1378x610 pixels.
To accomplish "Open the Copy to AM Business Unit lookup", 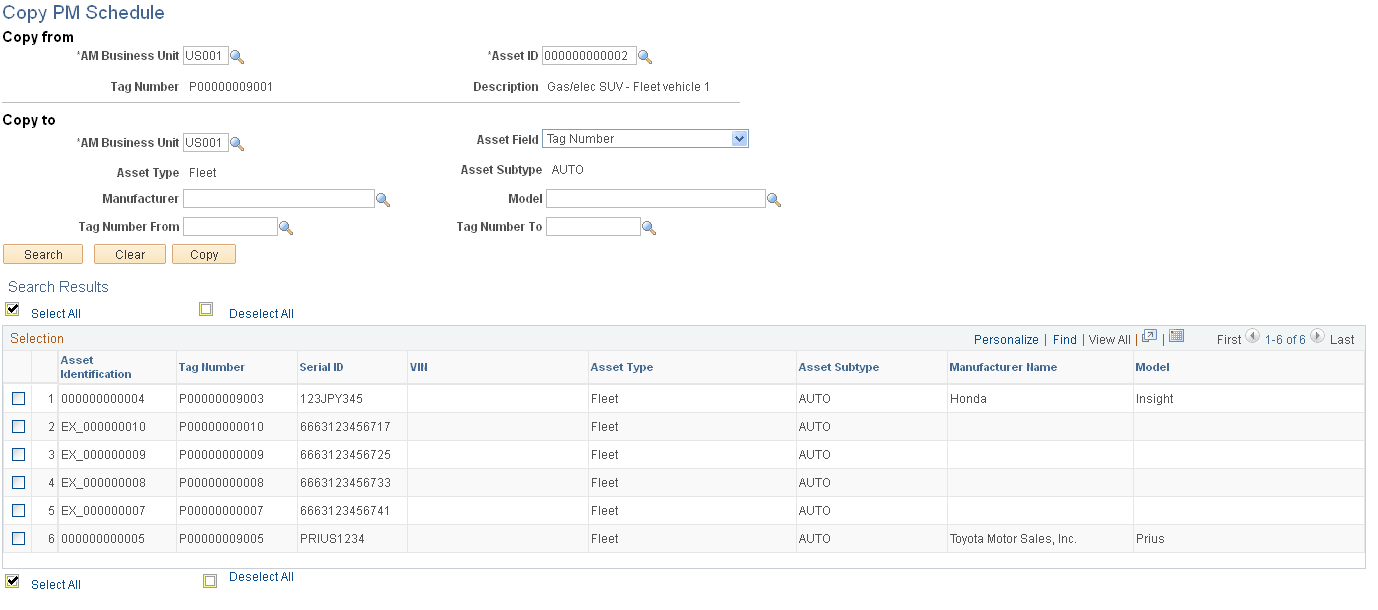I will (236, 142).
